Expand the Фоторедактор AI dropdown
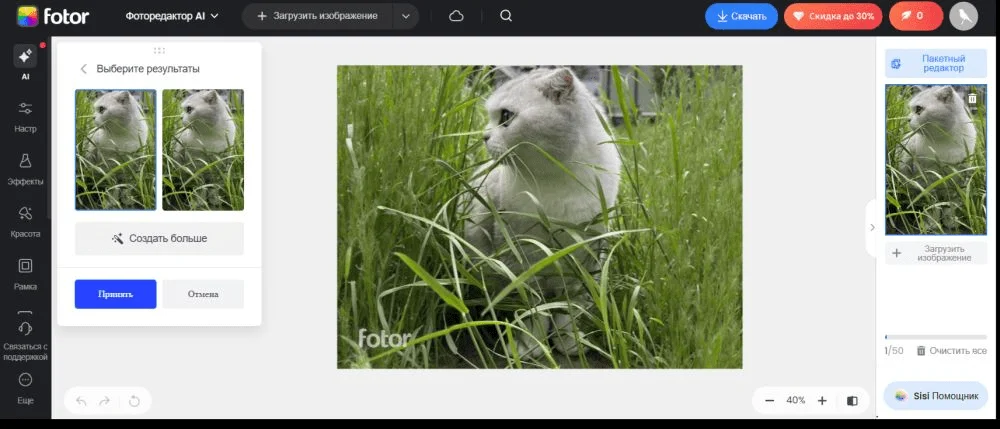 coord(172,16)
